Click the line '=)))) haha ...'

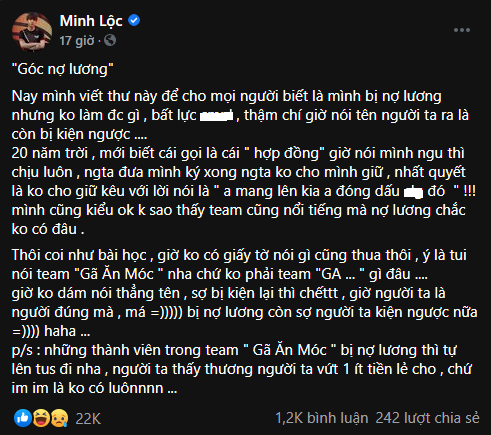click(x=51, y=331)
